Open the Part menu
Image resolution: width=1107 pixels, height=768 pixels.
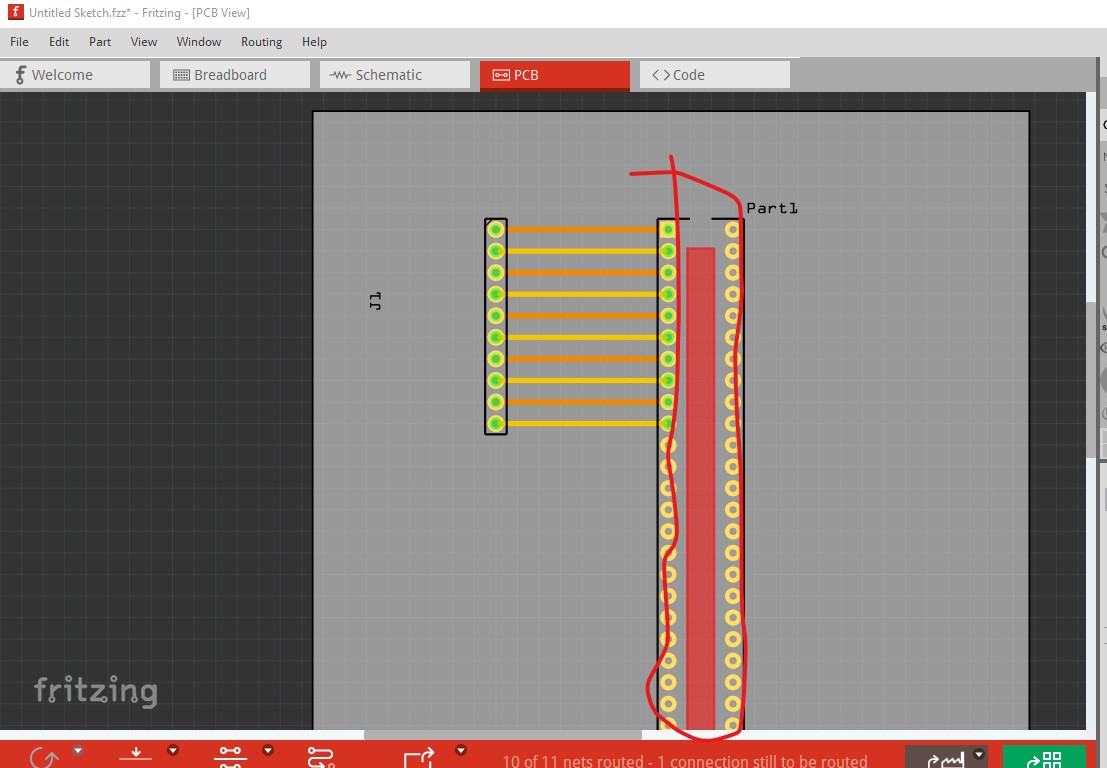(x=100, y=42)
